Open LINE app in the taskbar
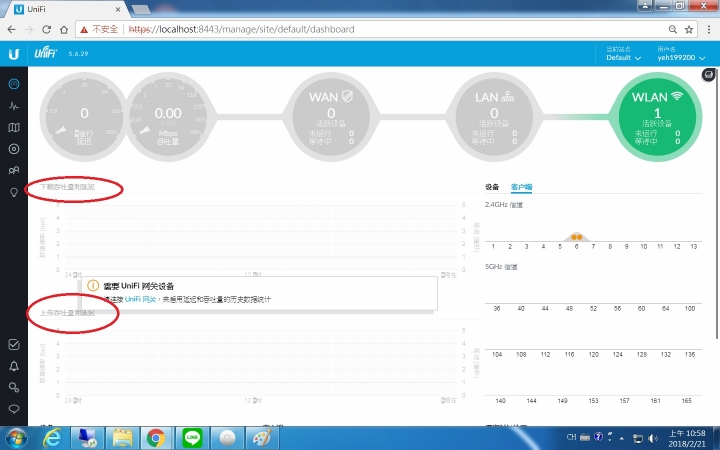The width and height of the screenshot is (720, 450). click(x=192, y=438)
